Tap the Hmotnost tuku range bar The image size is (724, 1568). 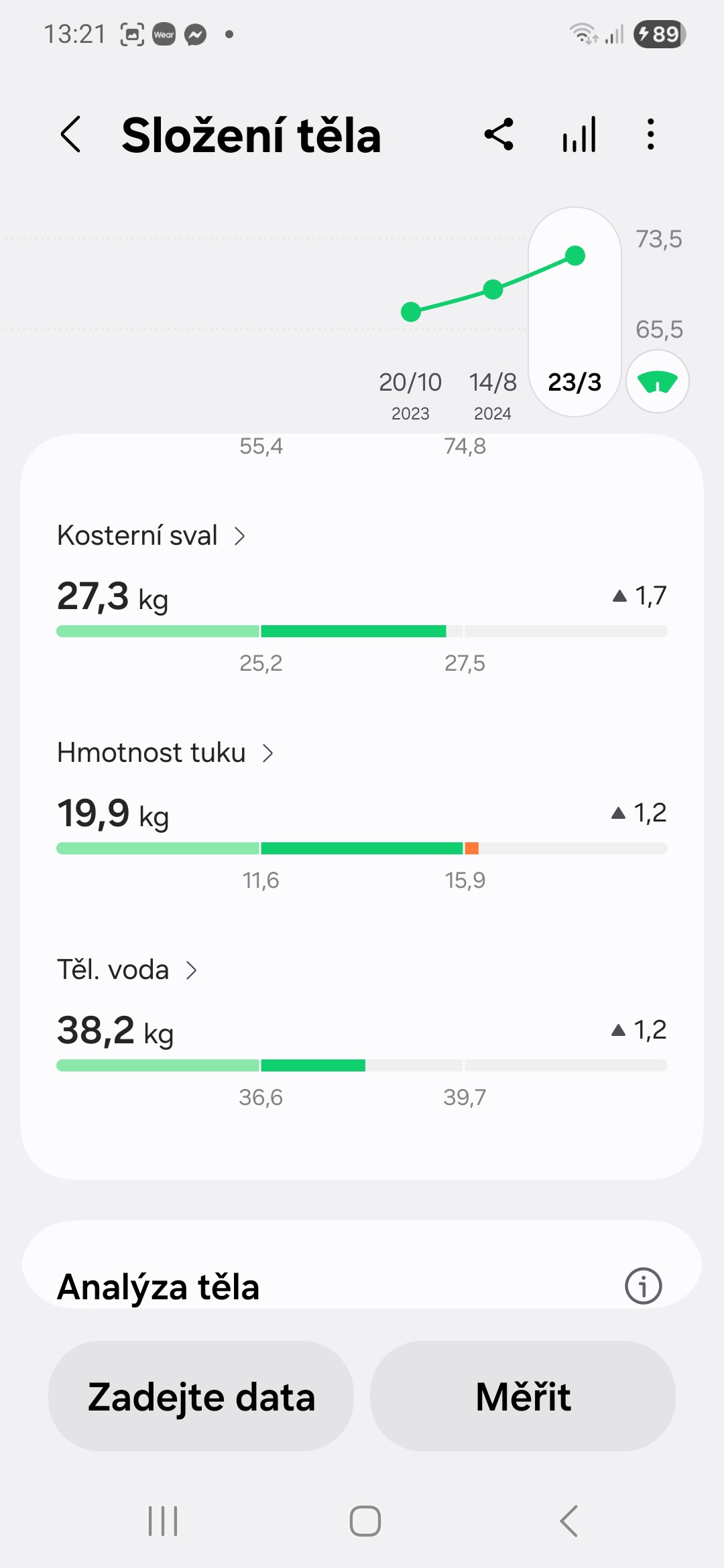click(x=362, y=848)
